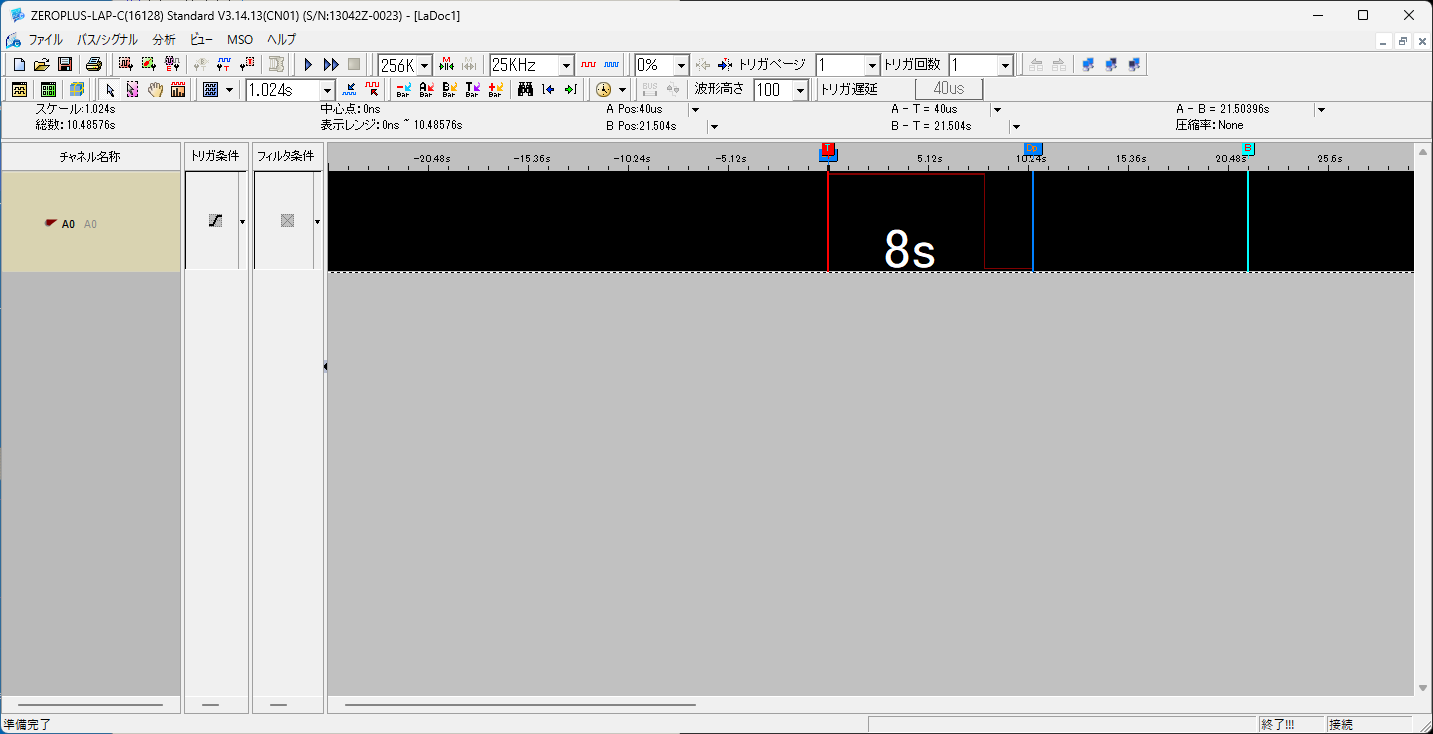
Task: Toggle the A0 filter condition cell
Action: pyautogui.click(x=287, y=220)
